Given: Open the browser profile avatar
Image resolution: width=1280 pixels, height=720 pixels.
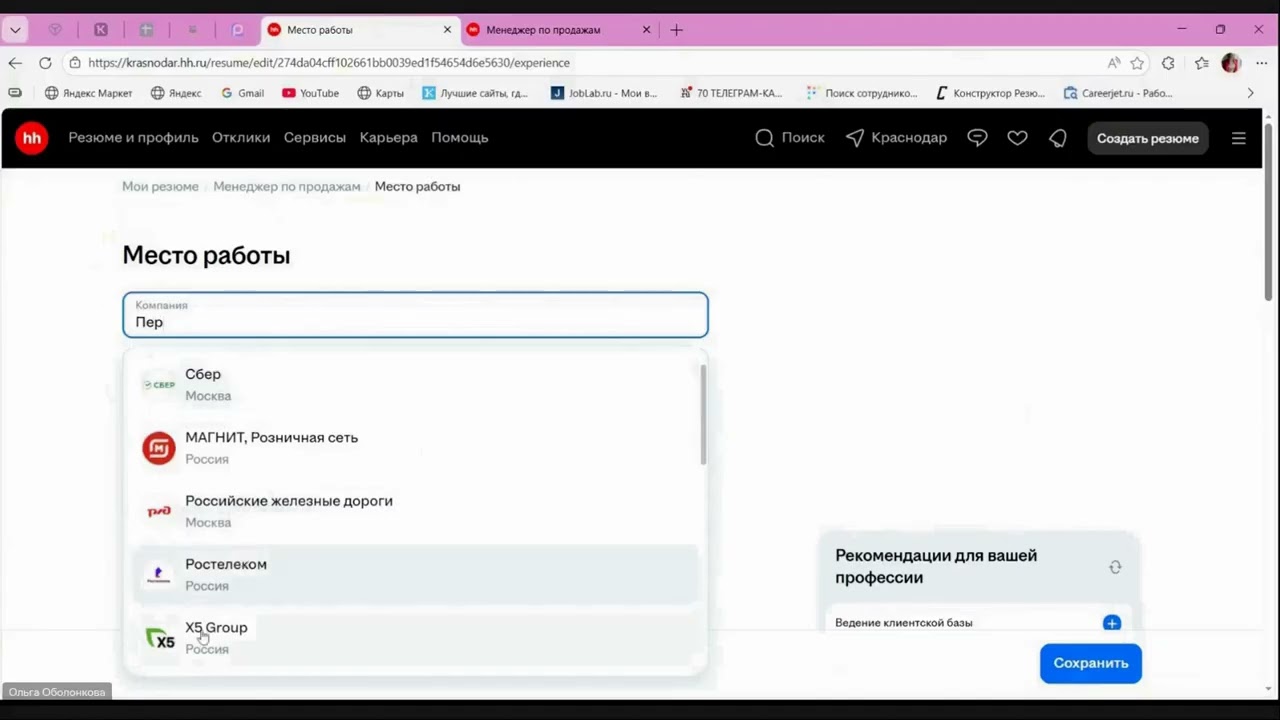Looking at the screenshot, I should (x=1231, y=63).
